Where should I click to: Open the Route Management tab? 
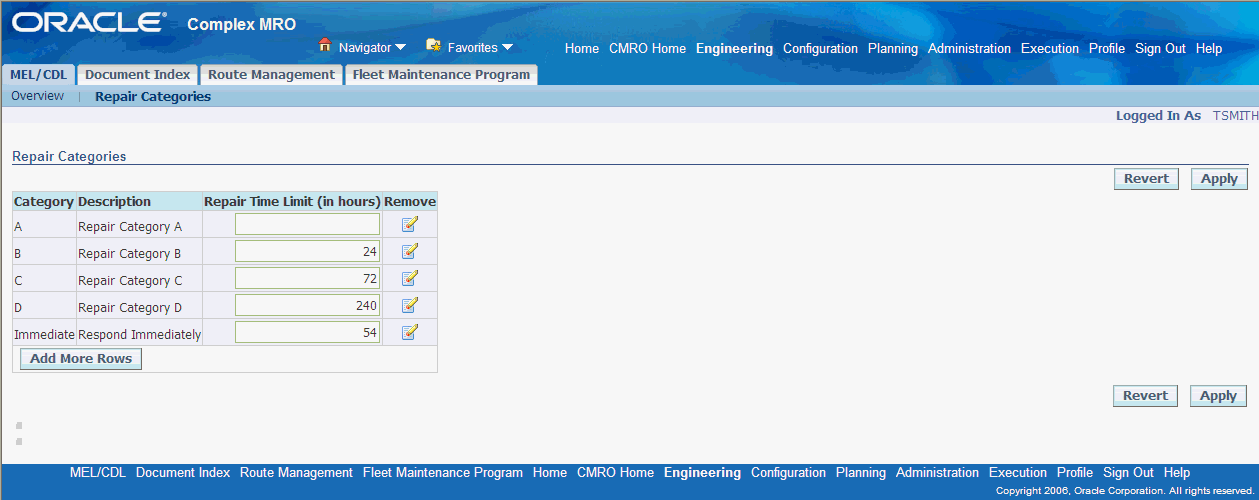coord(271,74)
